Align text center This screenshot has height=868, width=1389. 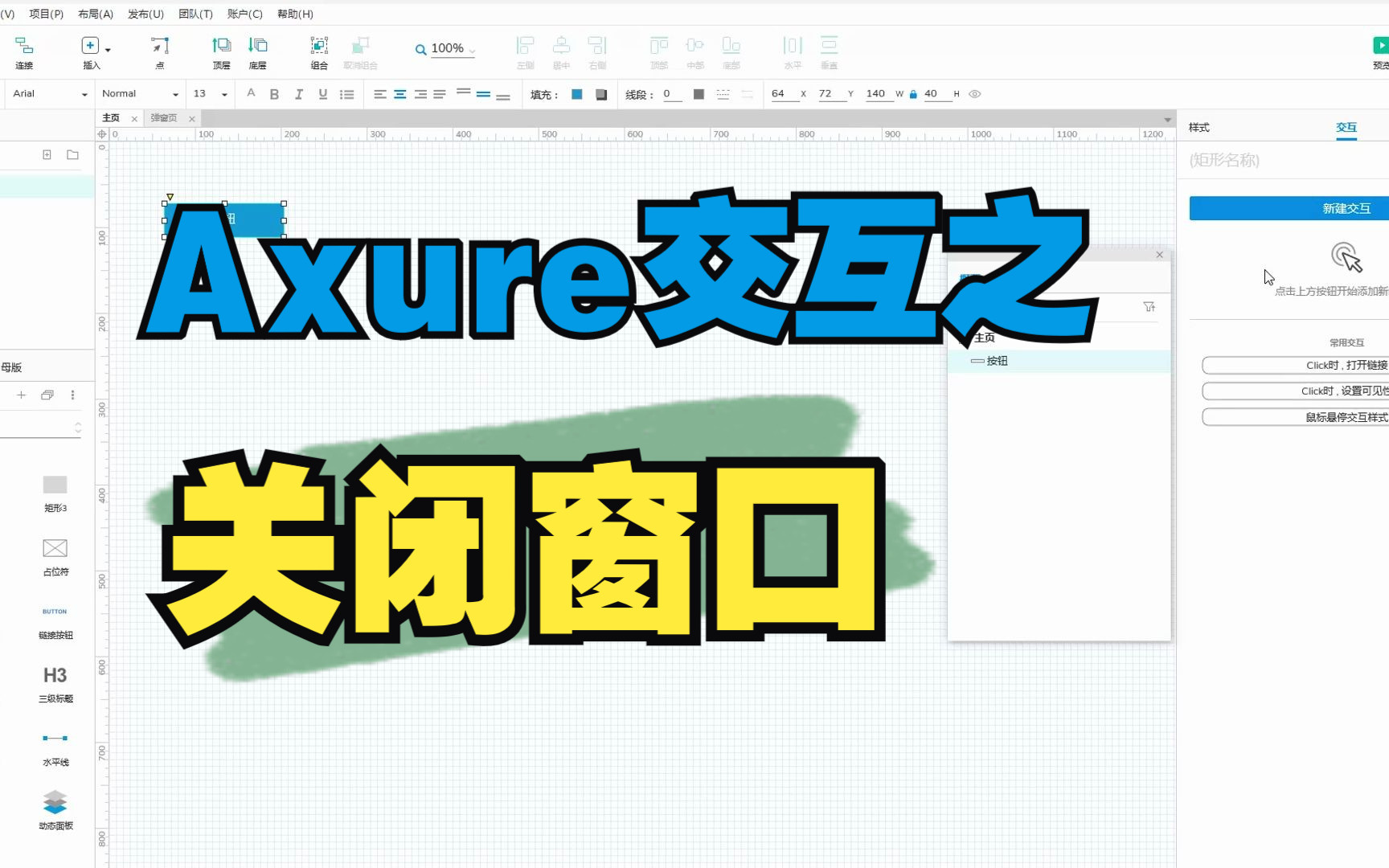(400, 94)
